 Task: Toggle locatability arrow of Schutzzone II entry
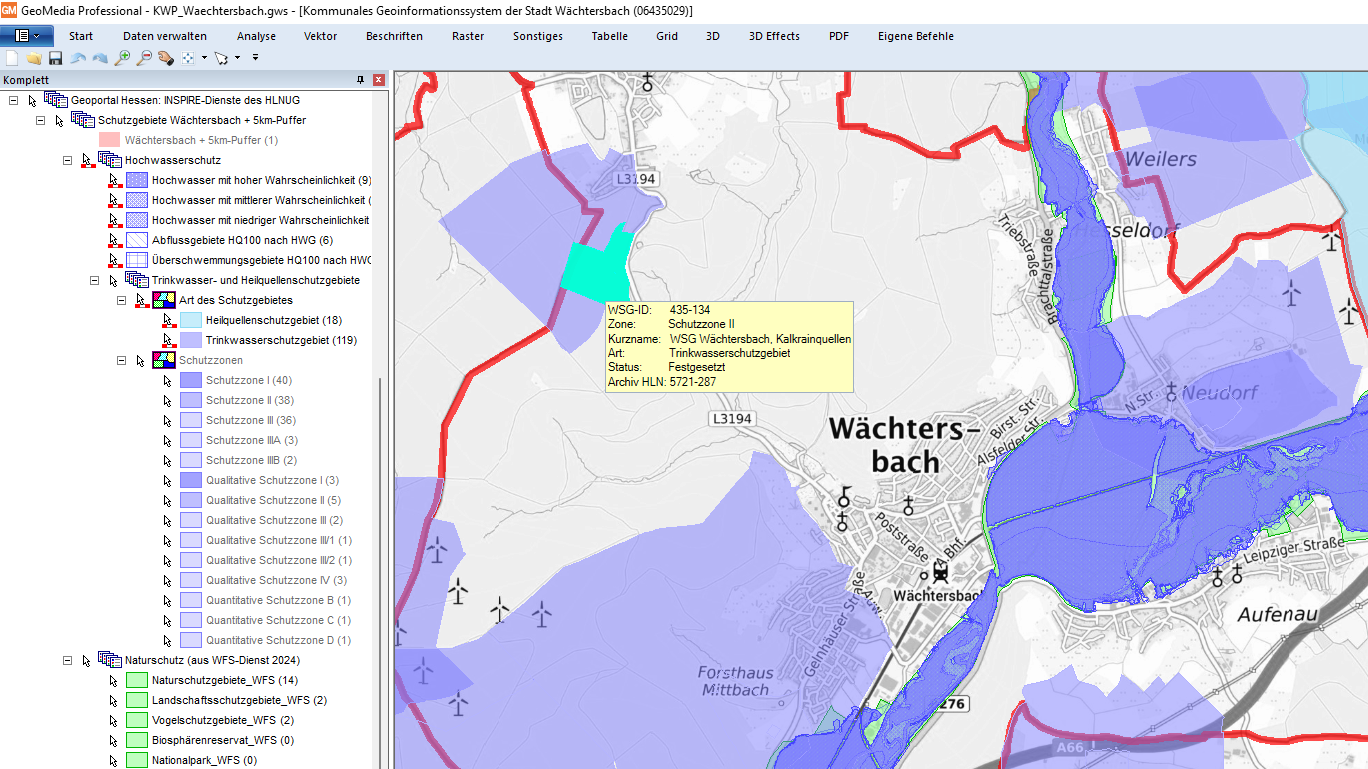[167, 400]
